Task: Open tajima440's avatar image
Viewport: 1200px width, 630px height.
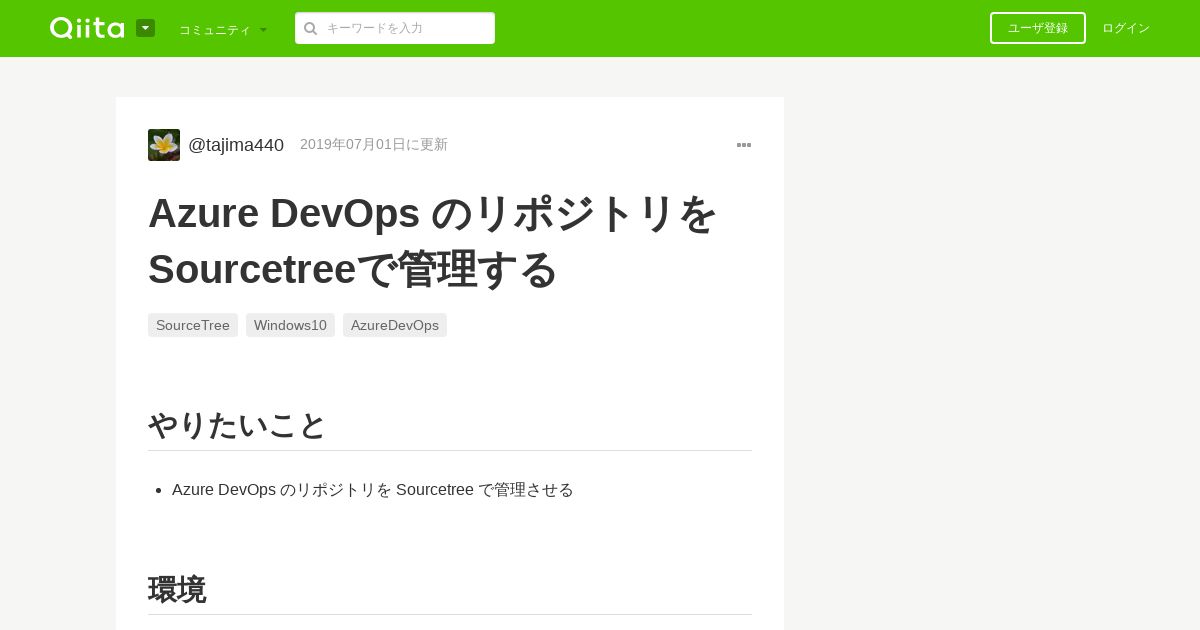Action: [x=164, y=145]
